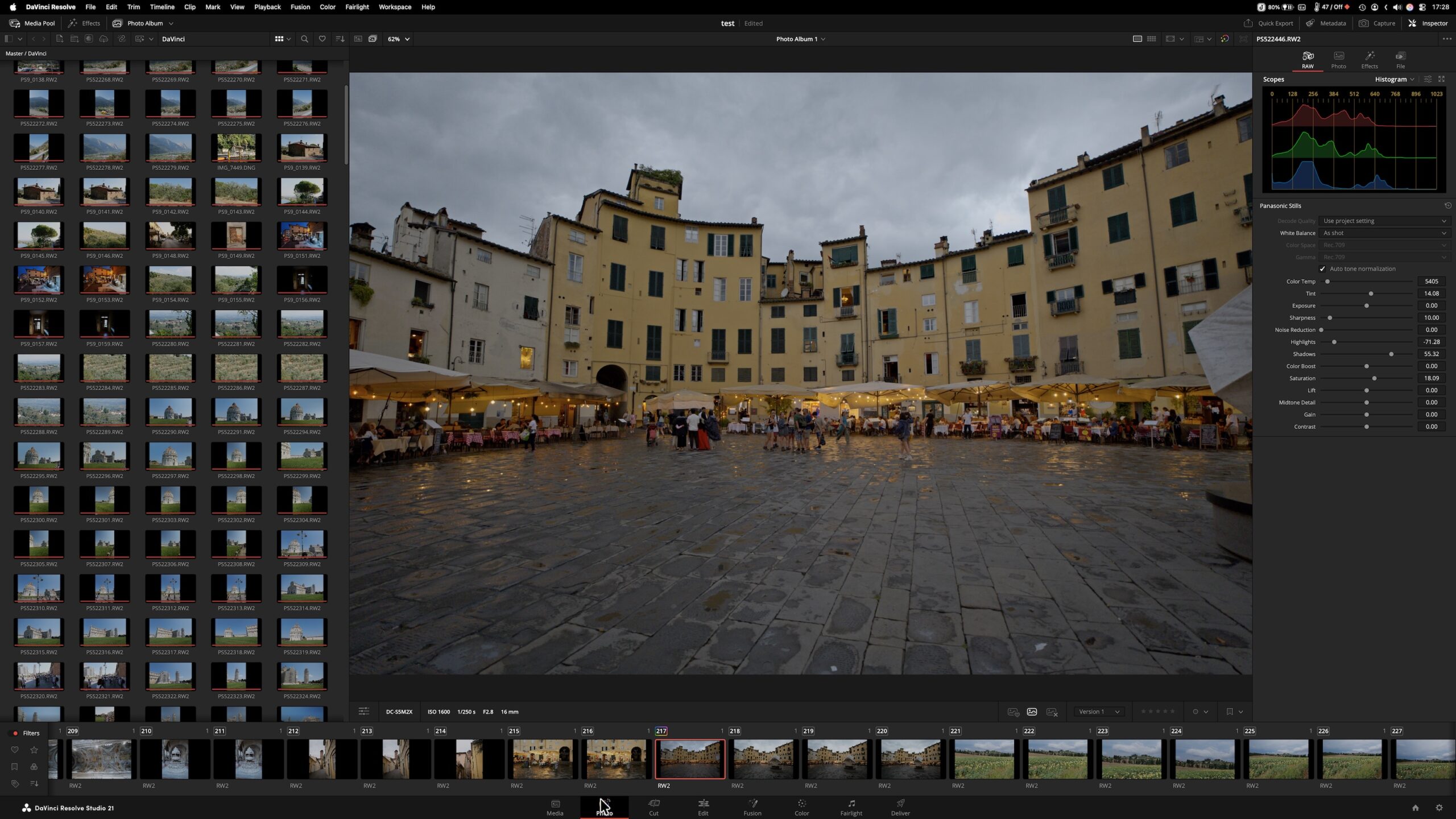Toggle the Inspector panel
1456x819 pixels.
pyautogui.click(x=1428, y=23)
